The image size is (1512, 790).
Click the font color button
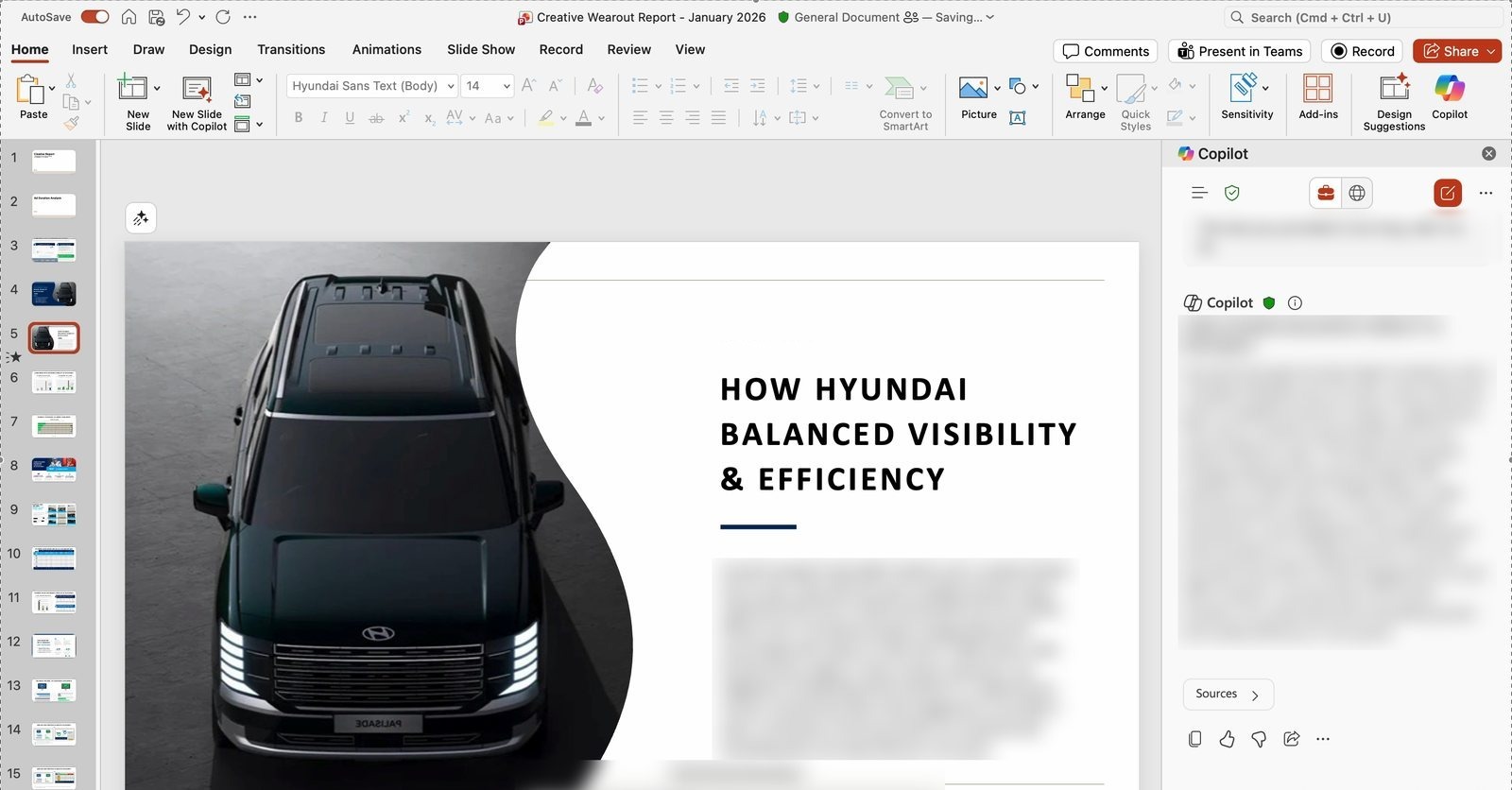(x=584, y=118)
